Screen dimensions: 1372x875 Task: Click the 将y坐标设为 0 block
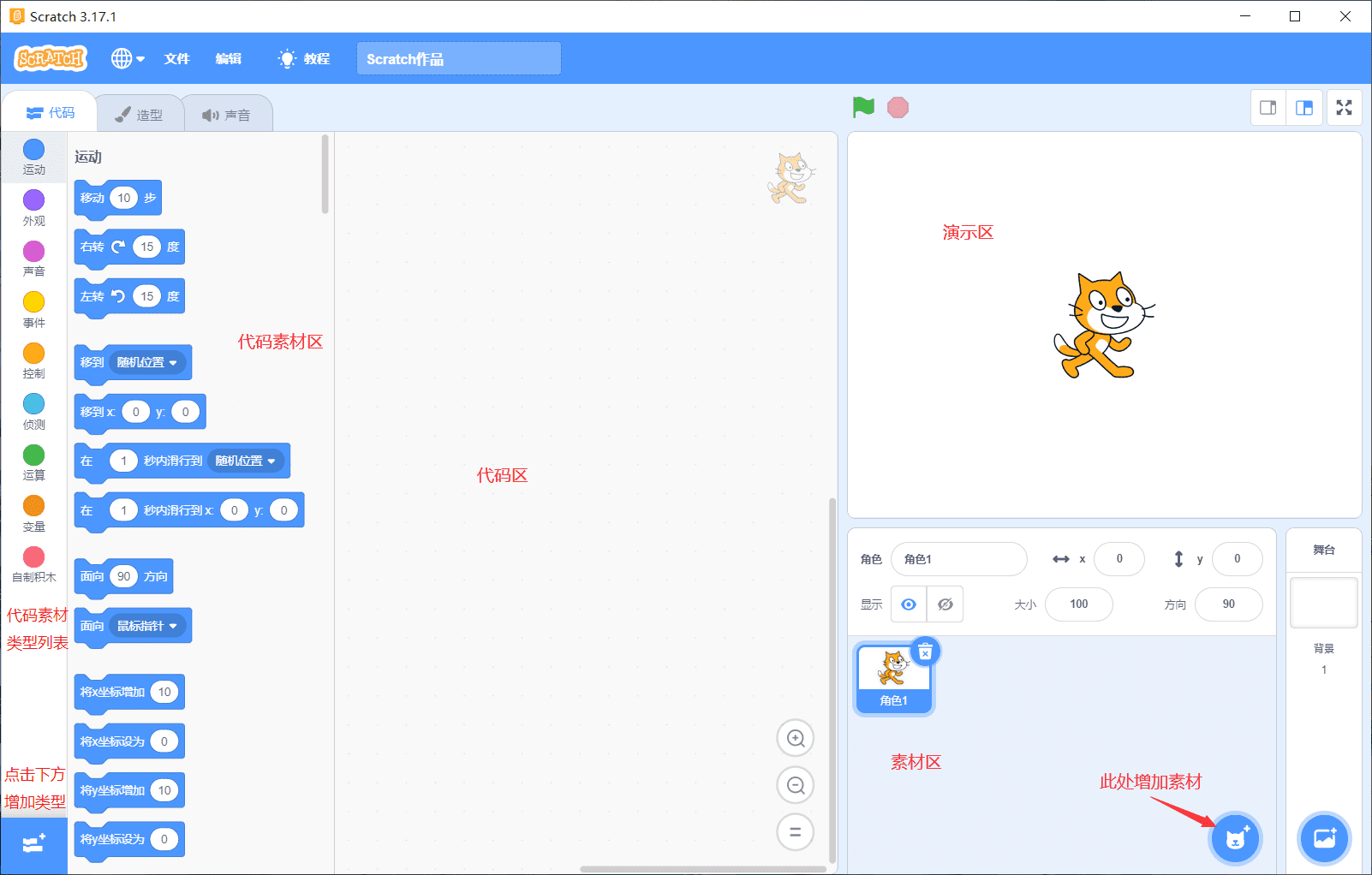pos(129,840)
